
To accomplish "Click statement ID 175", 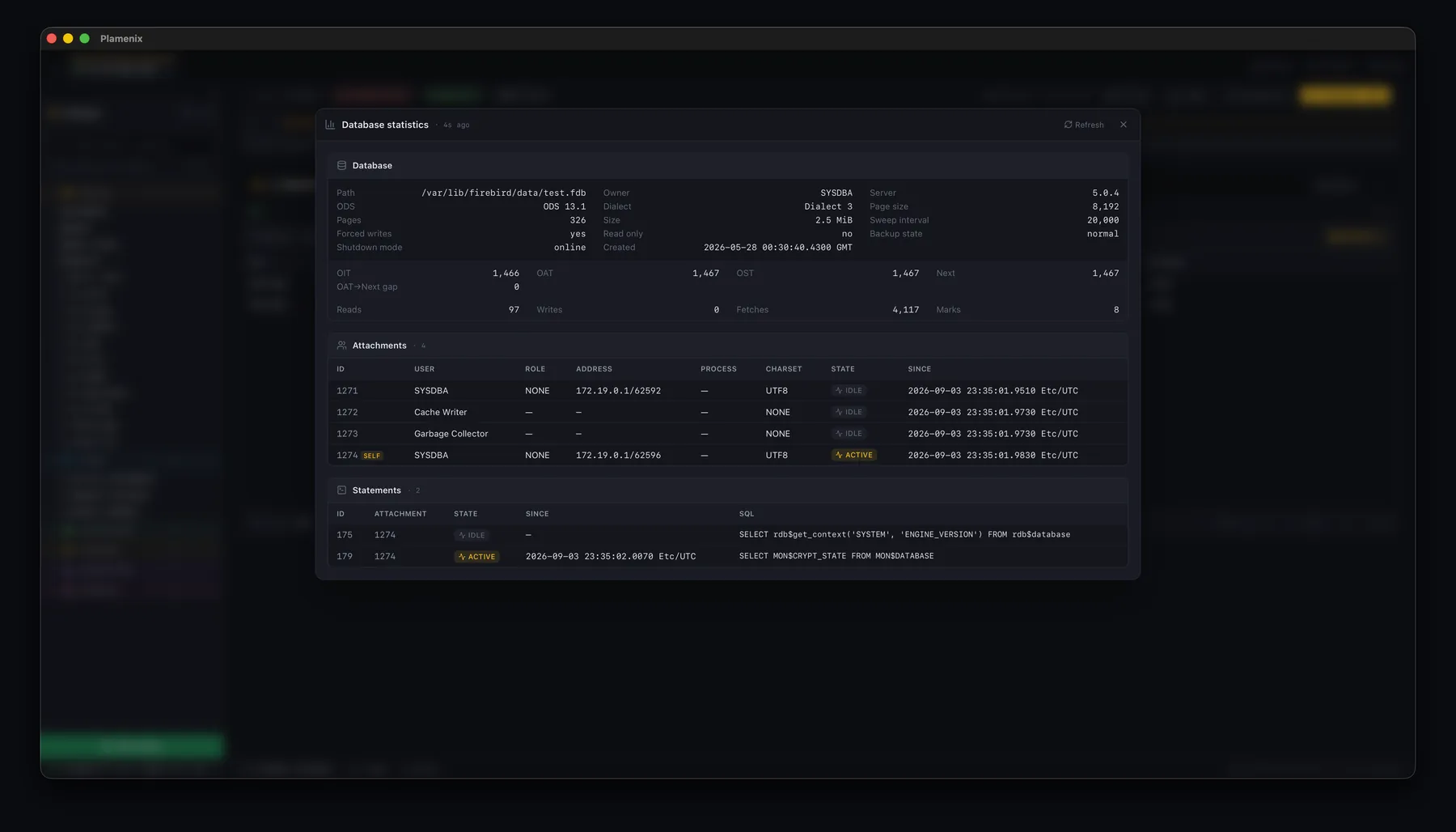I will [345, 535].
